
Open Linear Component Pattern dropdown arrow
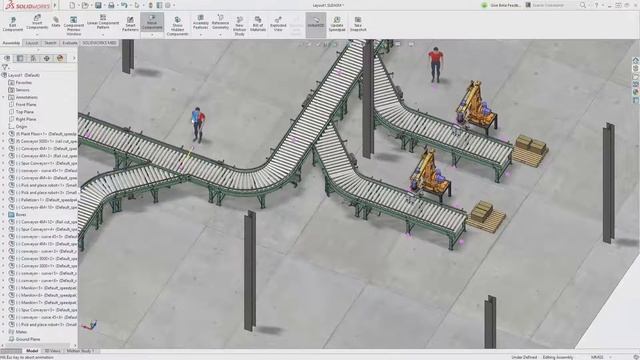[103, 35]
